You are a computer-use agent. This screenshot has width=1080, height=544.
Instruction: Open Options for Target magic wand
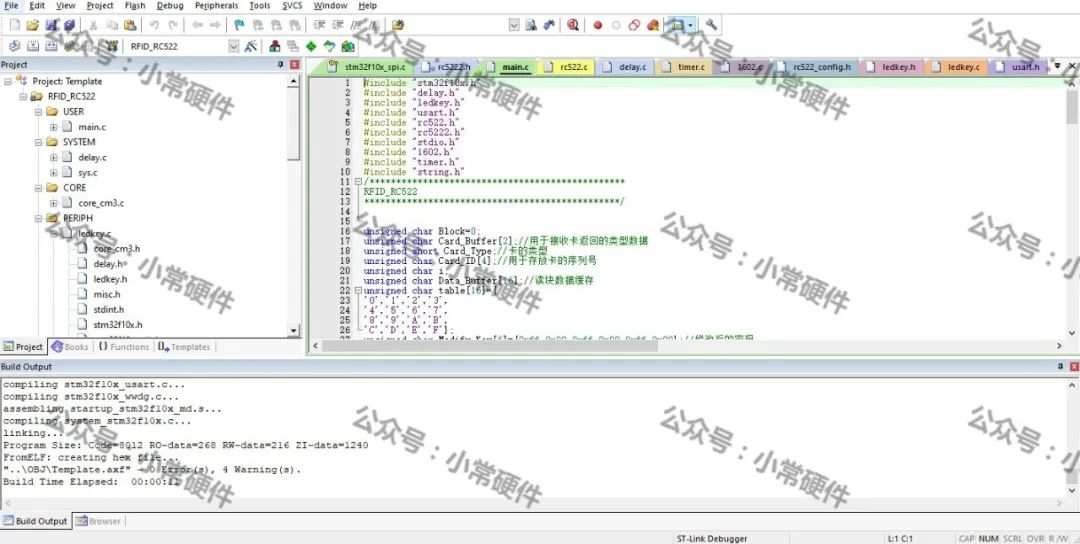[x=251, y=46]
